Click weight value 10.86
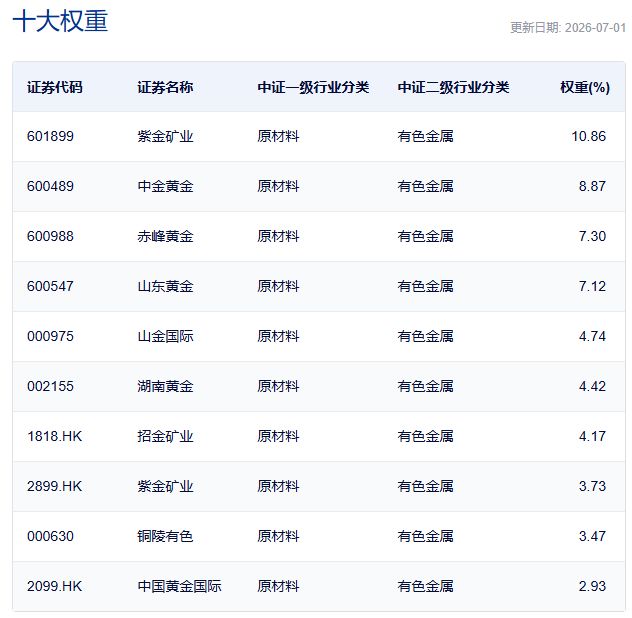632x618 pixels. point(588,136)
